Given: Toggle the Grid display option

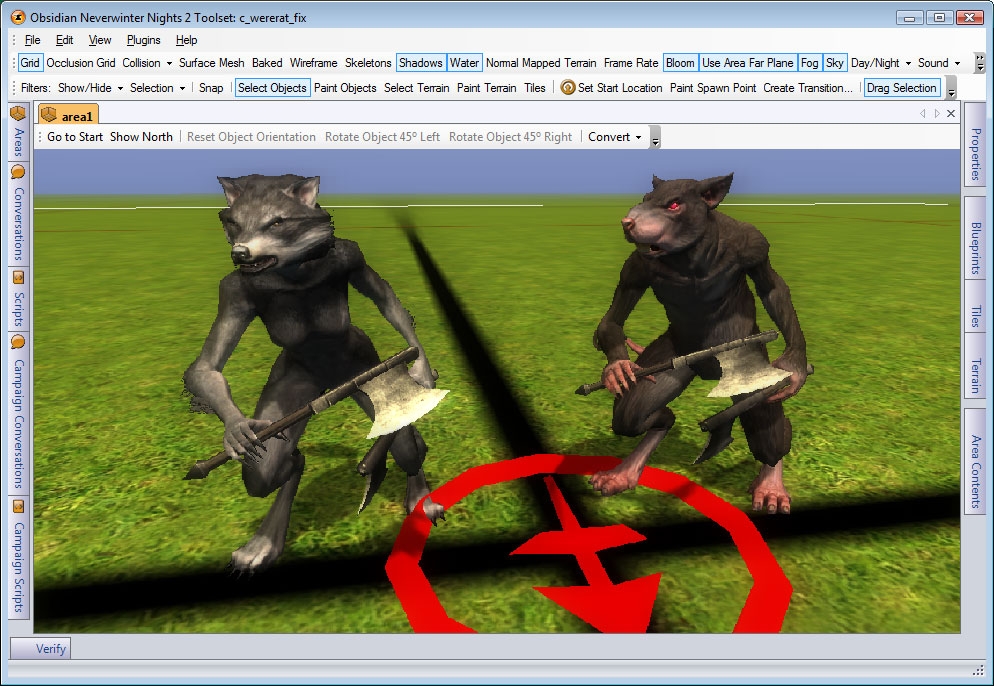Looking at the screenshot, I should point(30,63).
